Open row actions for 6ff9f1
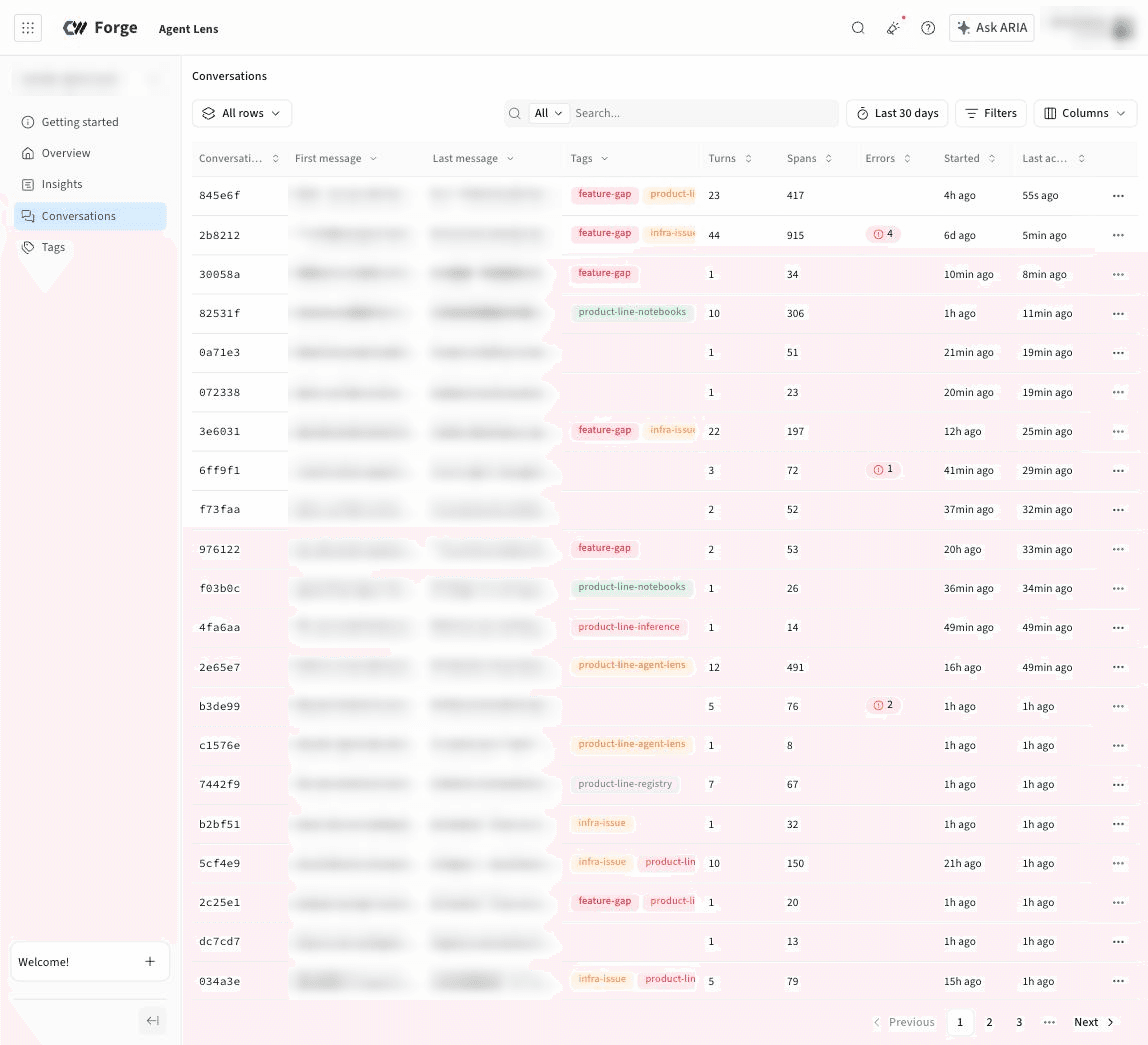 pyautogui.click(x=1118, y=470)
